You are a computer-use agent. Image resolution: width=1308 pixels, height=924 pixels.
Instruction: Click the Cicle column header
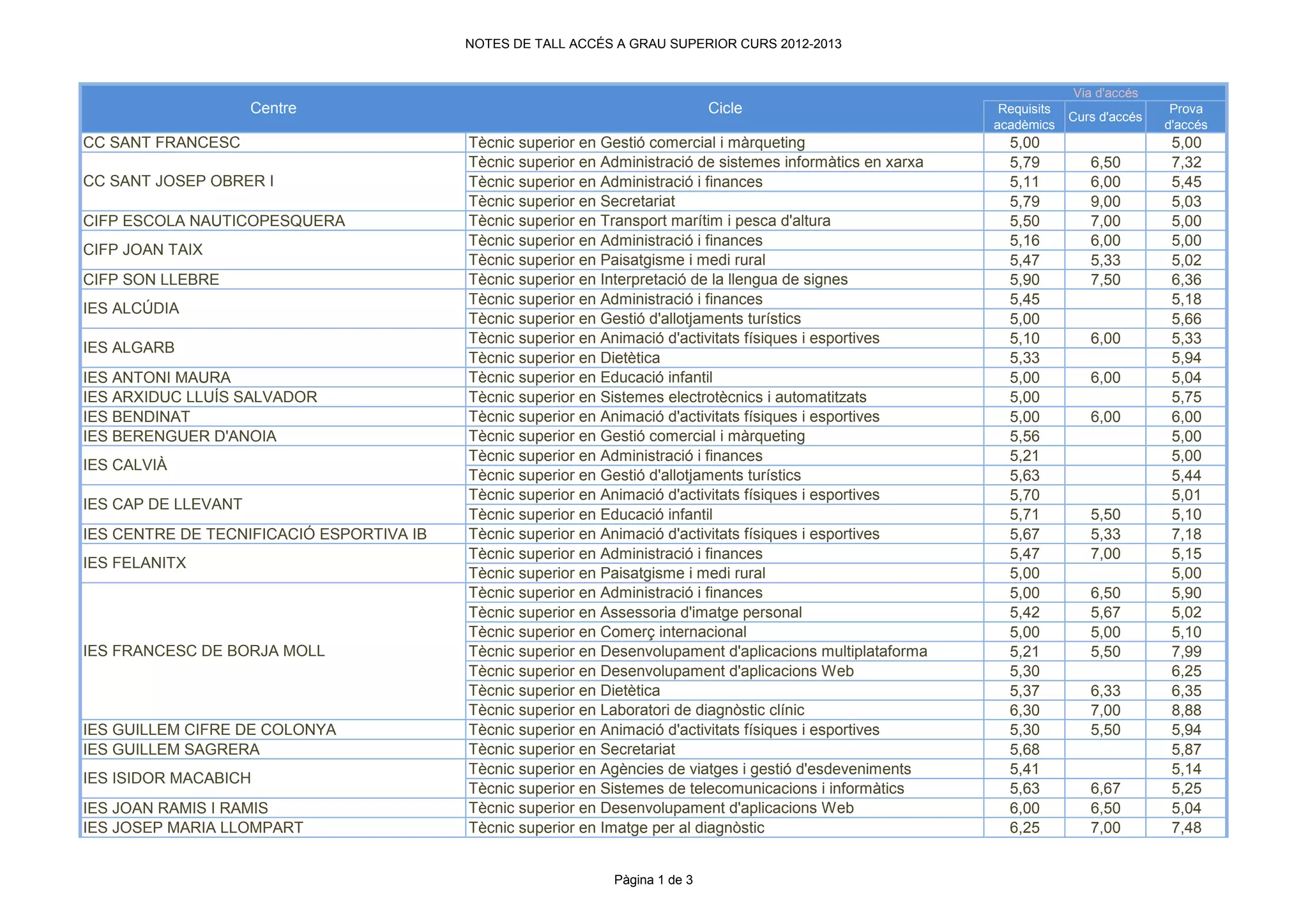[x=725, y=108]
